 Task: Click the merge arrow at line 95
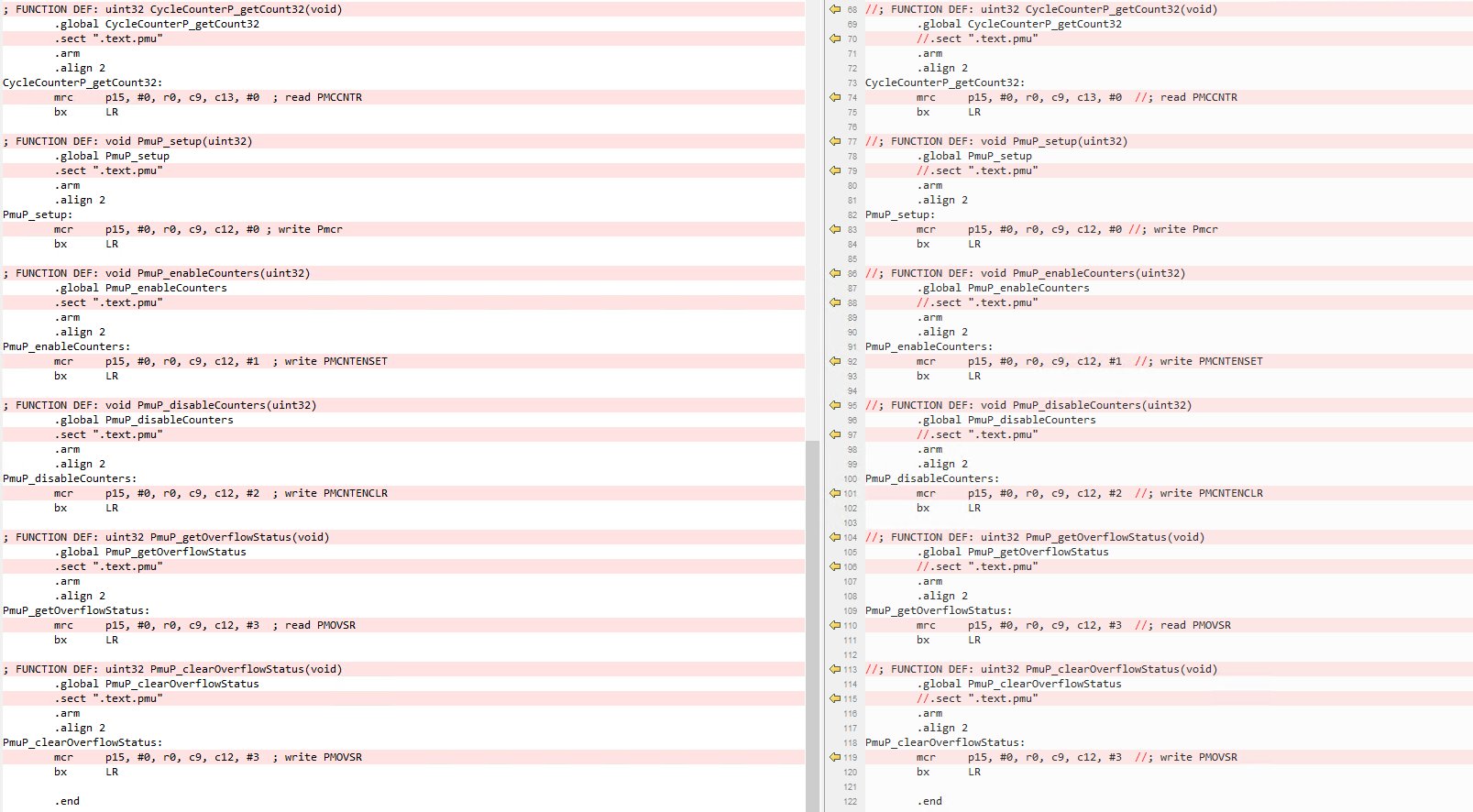coord(835,405)
